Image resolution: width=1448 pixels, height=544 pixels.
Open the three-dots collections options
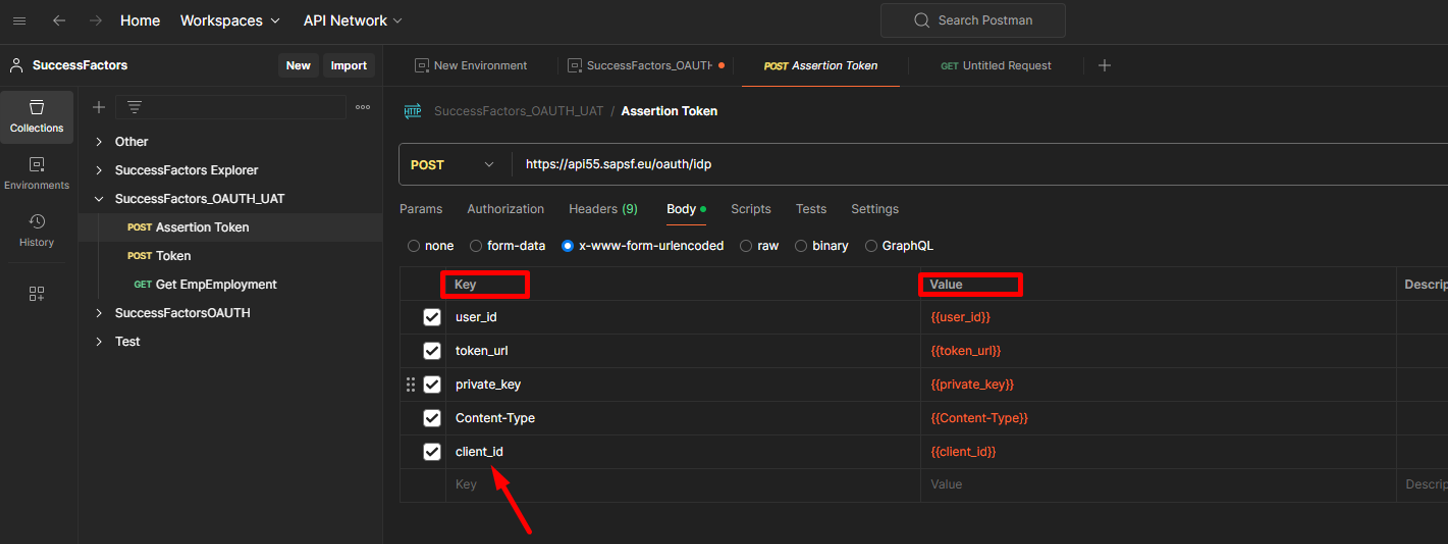coord(363,107)
